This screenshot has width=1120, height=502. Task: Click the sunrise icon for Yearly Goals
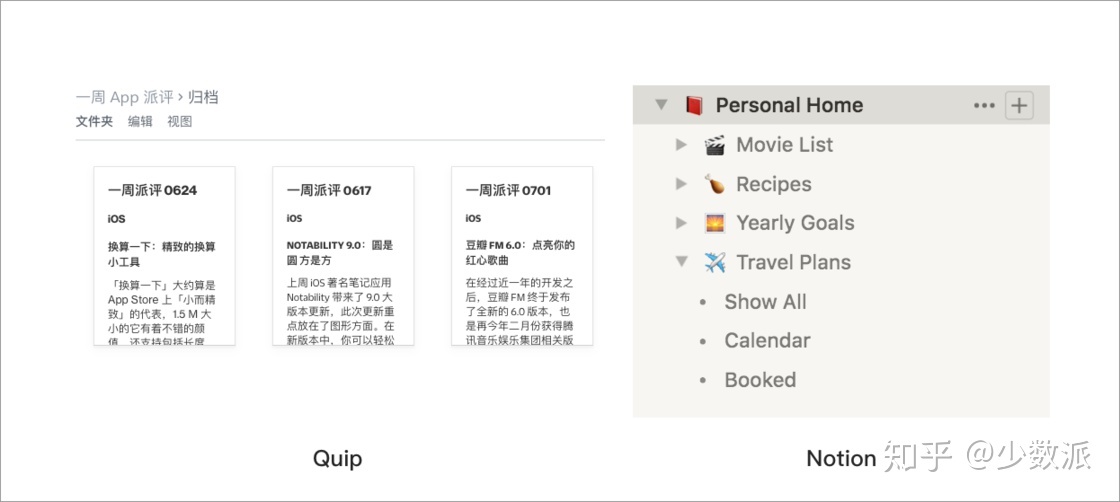[x=714, y=223]
